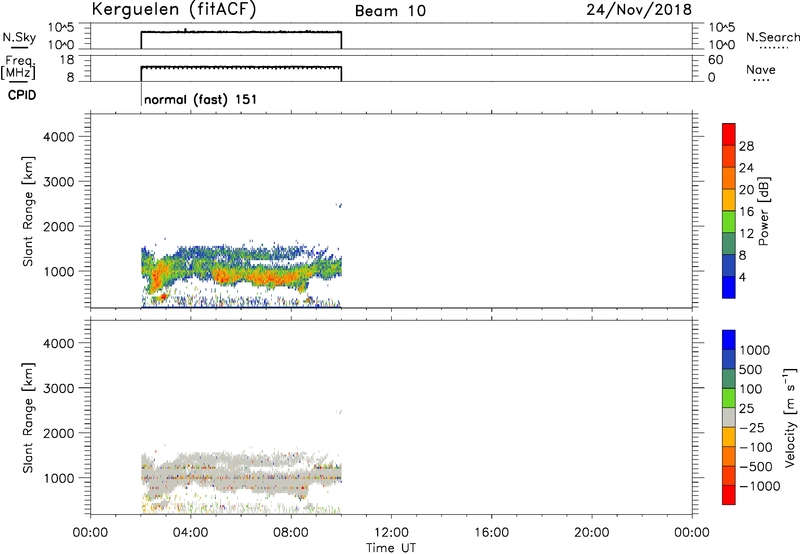This screenshot has width=800, height=554.
Task: Click the 'Beam 10' label
Action: coord(390,11)
